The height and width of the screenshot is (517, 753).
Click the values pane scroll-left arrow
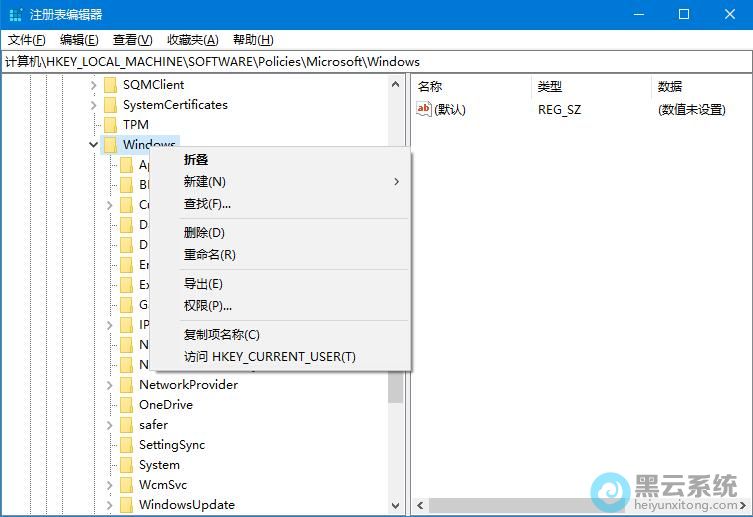pyautogui.click(x=421, y=505)
